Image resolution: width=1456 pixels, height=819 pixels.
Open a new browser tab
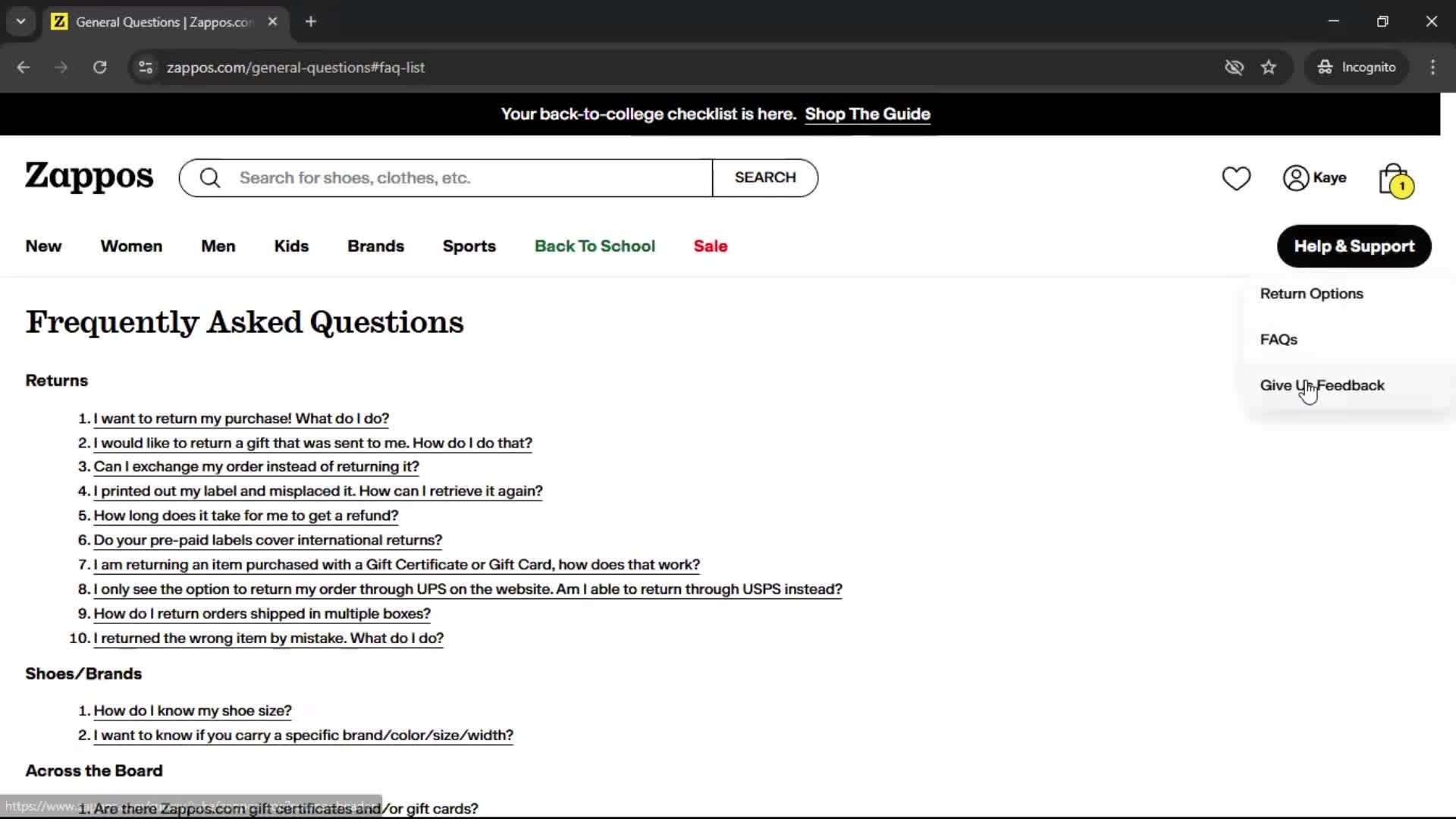311,22
